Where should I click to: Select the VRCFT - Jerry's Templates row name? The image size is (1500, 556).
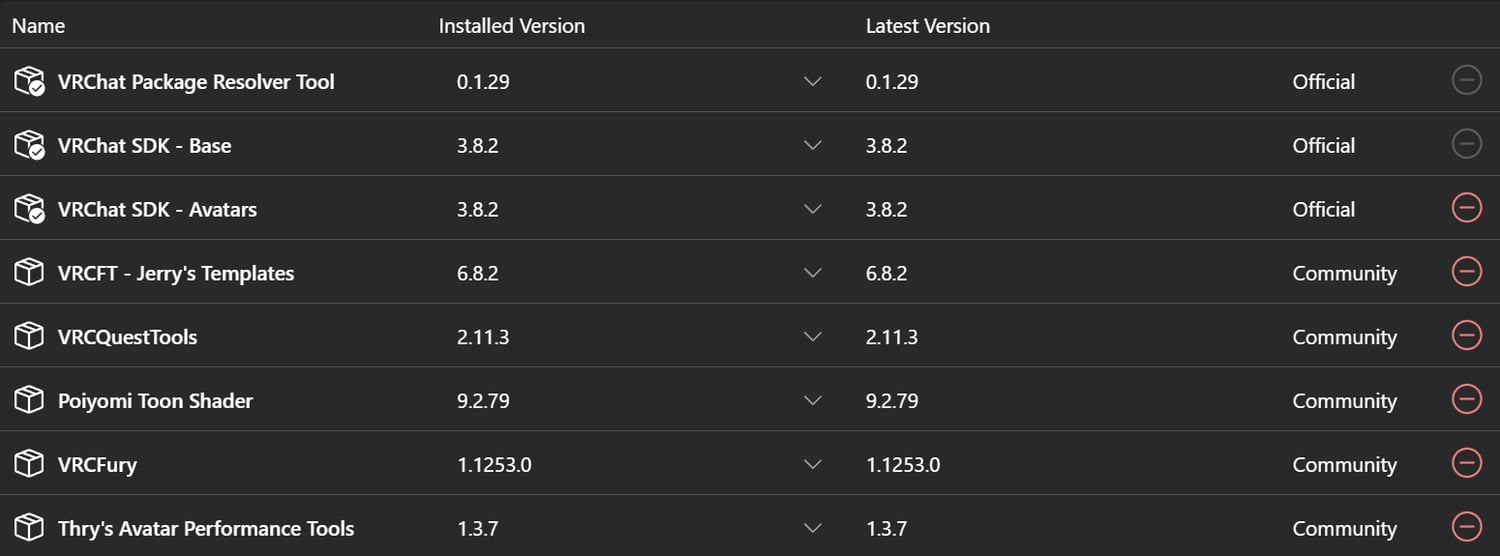point(176,273)
